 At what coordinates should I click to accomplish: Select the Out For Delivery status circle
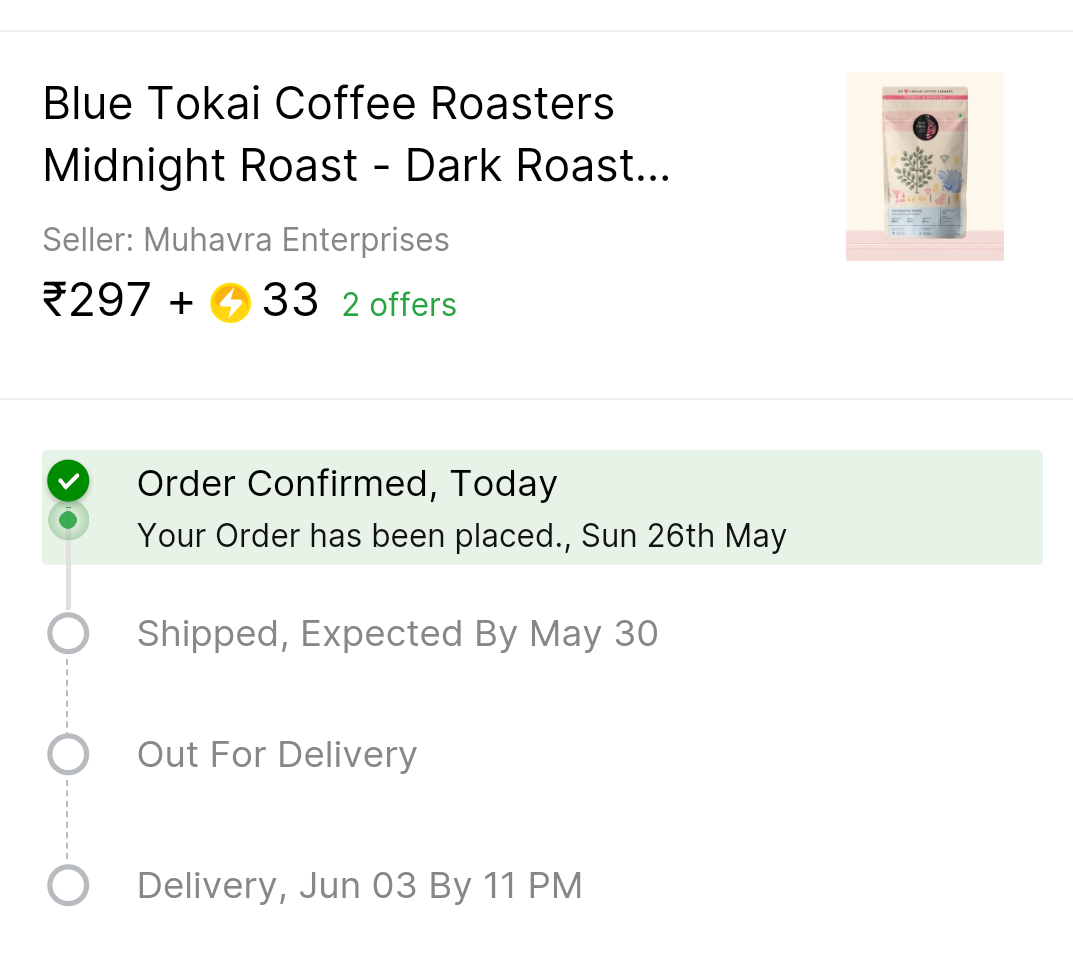[68, 755]
